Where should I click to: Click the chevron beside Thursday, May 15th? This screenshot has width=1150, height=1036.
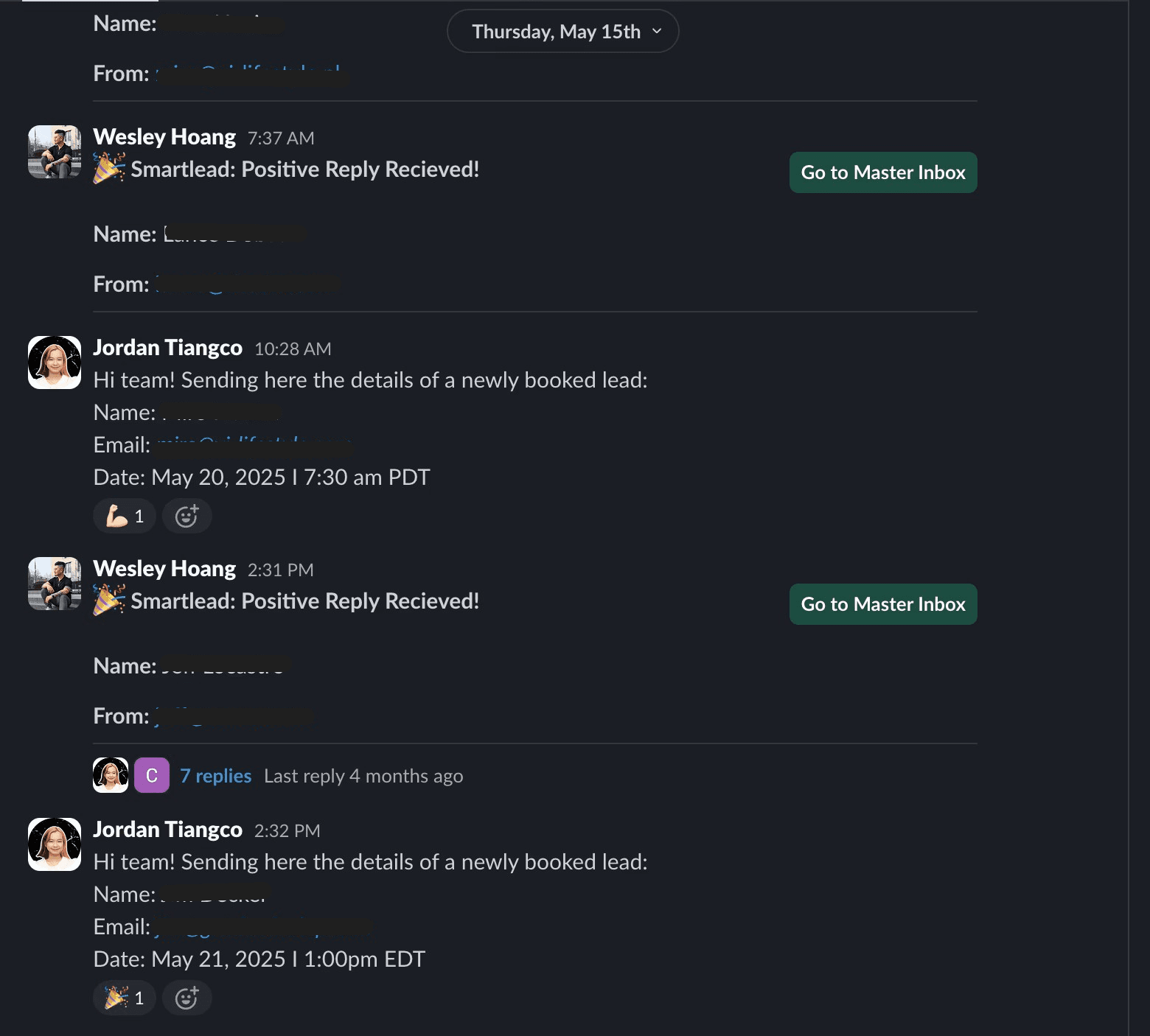pyautogui.click(x=657, y=32)
